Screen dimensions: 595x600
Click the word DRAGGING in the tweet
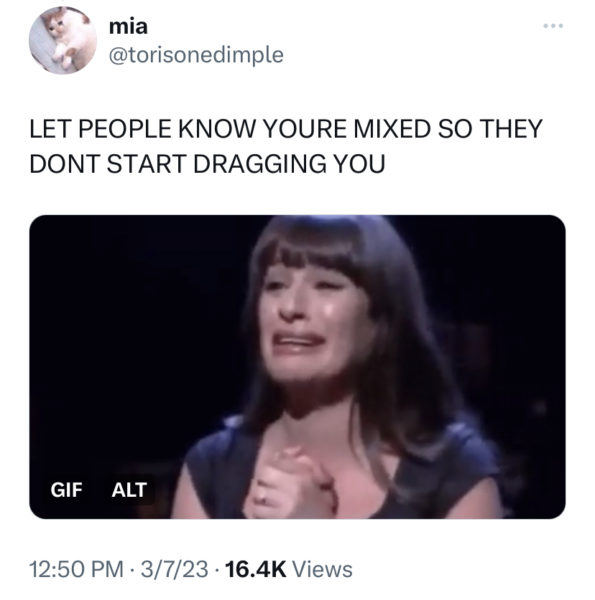(x=260, y=164)
